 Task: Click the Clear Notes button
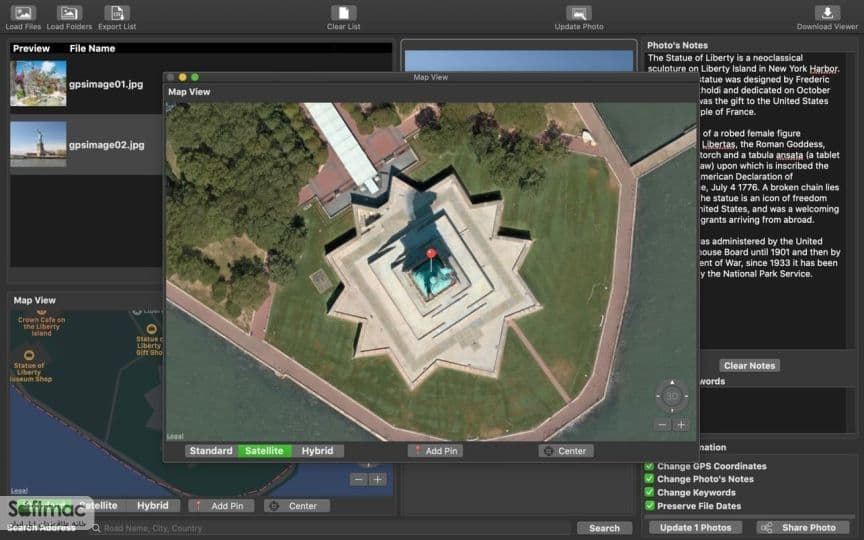coord(749,365)
